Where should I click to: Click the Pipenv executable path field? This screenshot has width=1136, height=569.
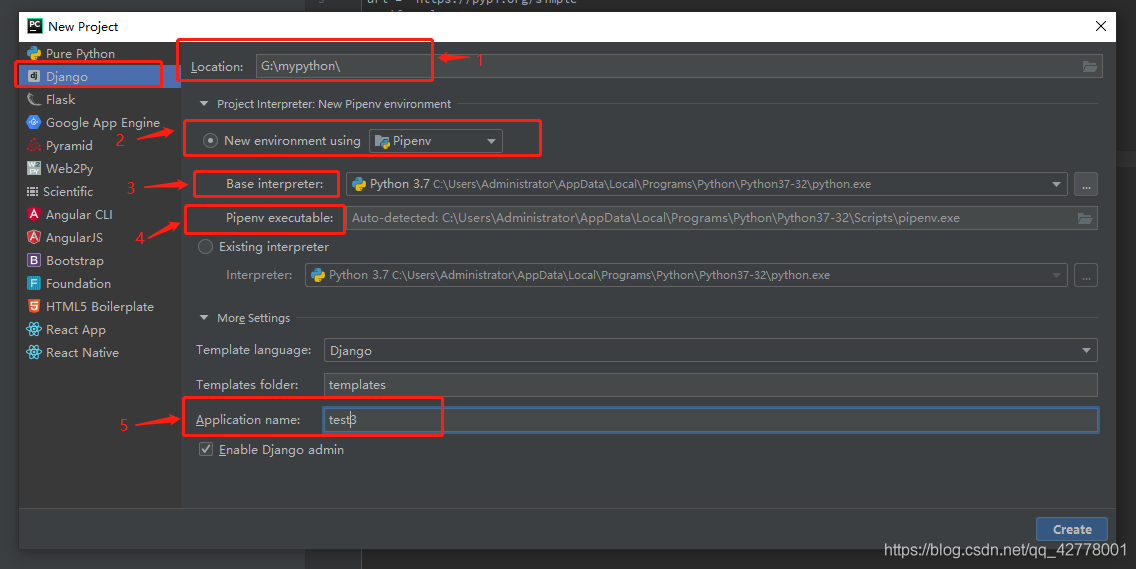click(x=722, y=218)
